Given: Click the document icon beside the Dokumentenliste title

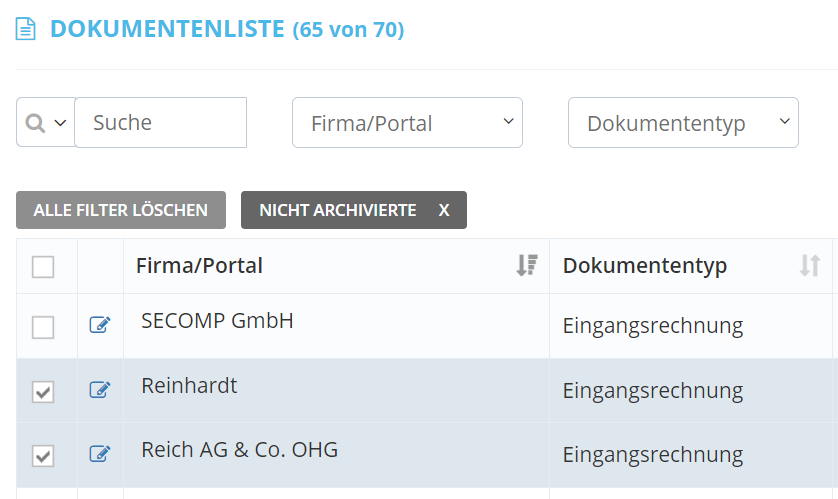Looking at the screenshot, I should pos(25,29).
